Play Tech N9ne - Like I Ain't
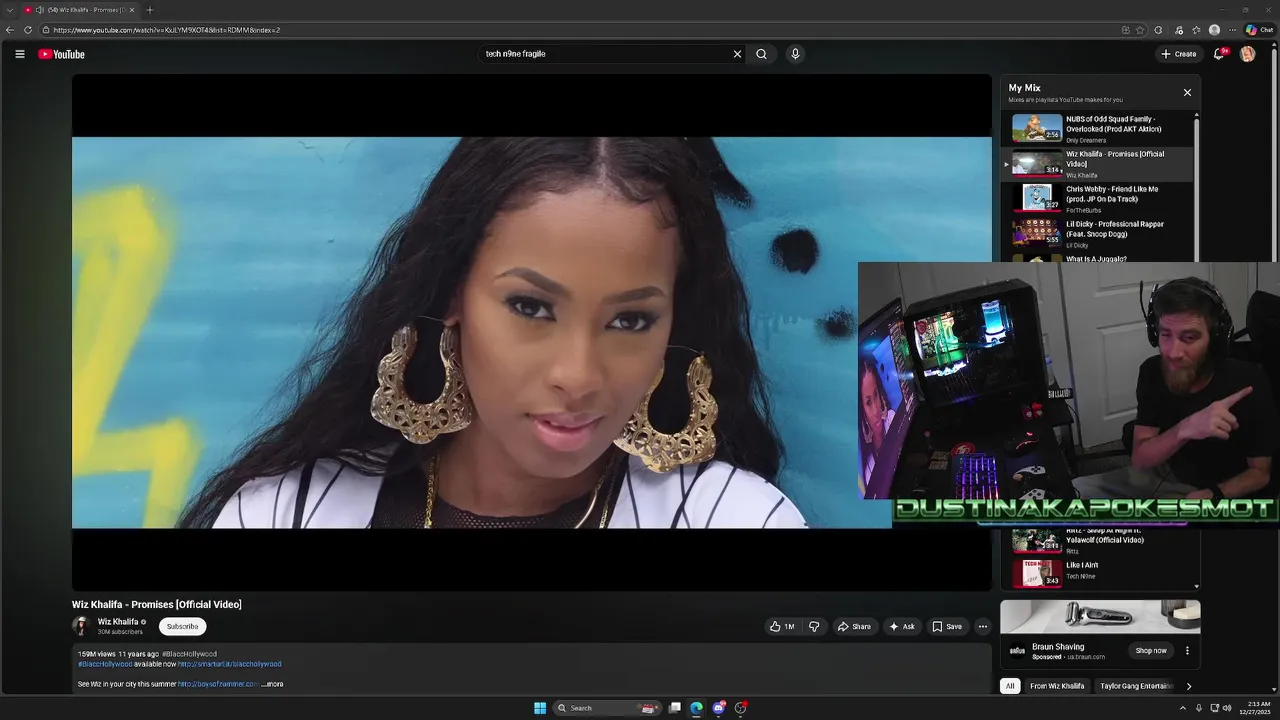Image resolution: width=1280 pixels, height=720 pixels. (1100, 572)
